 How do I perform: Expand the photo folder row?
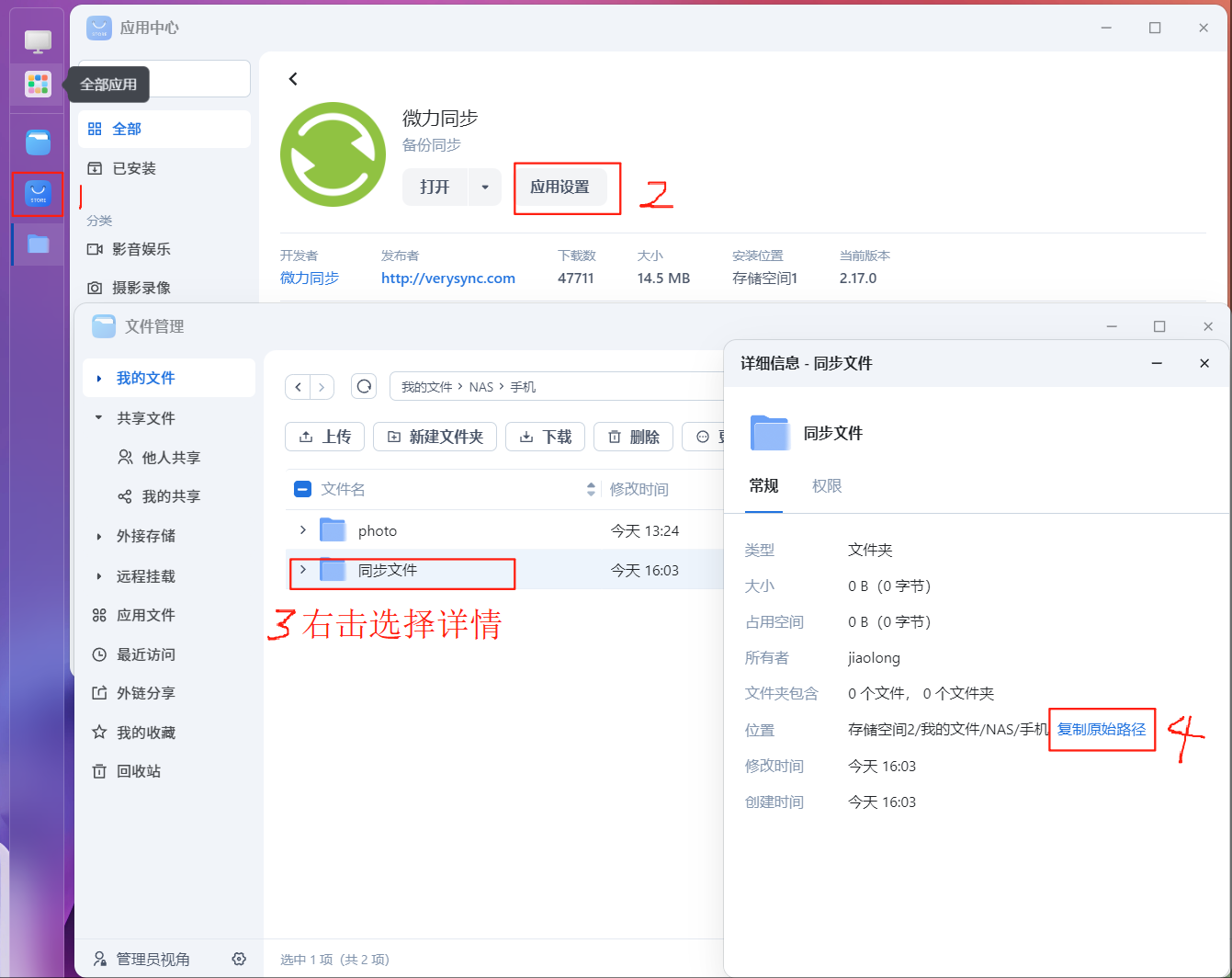point(303,530)
